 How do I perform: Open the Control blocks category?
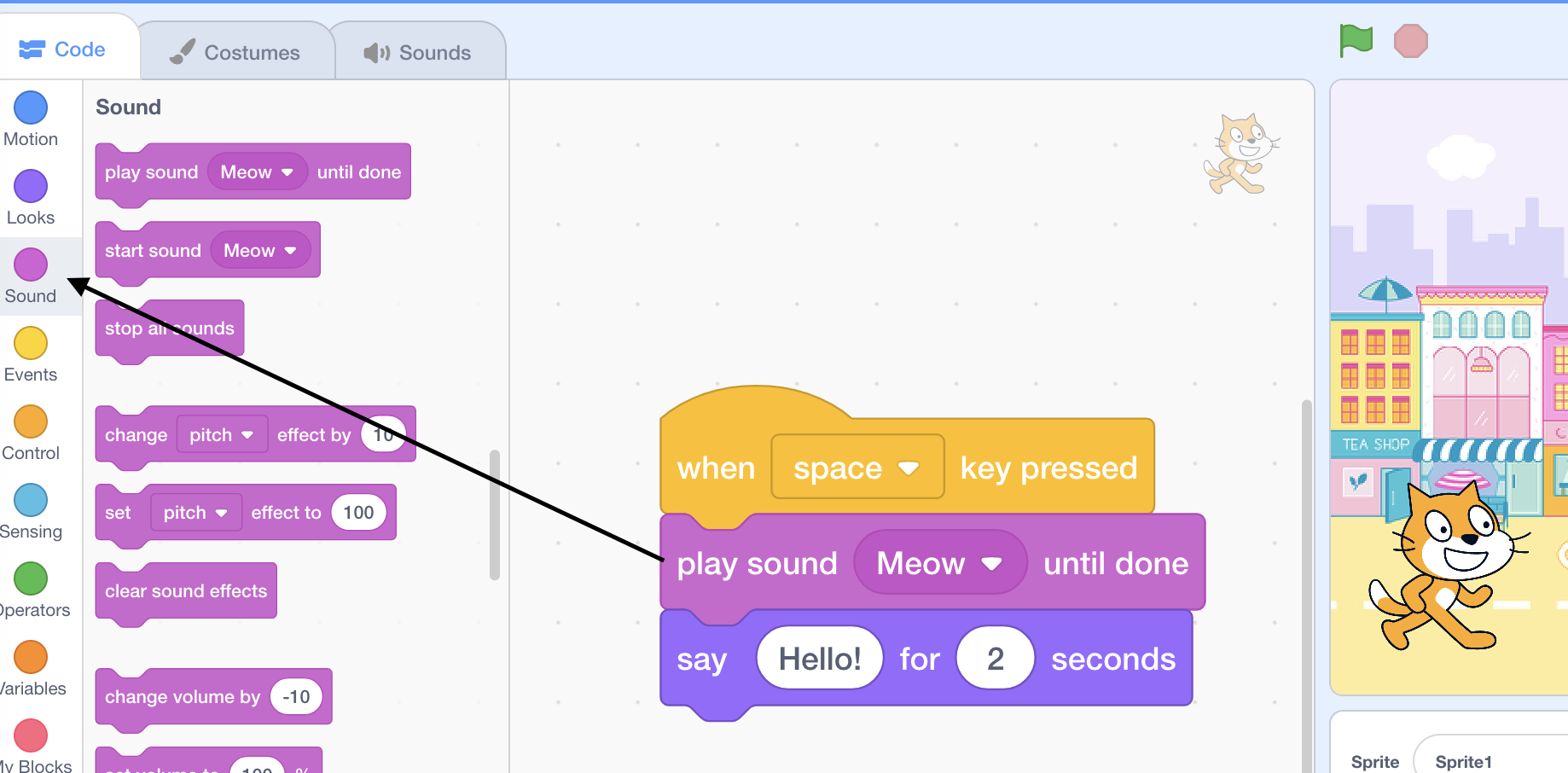30,432
